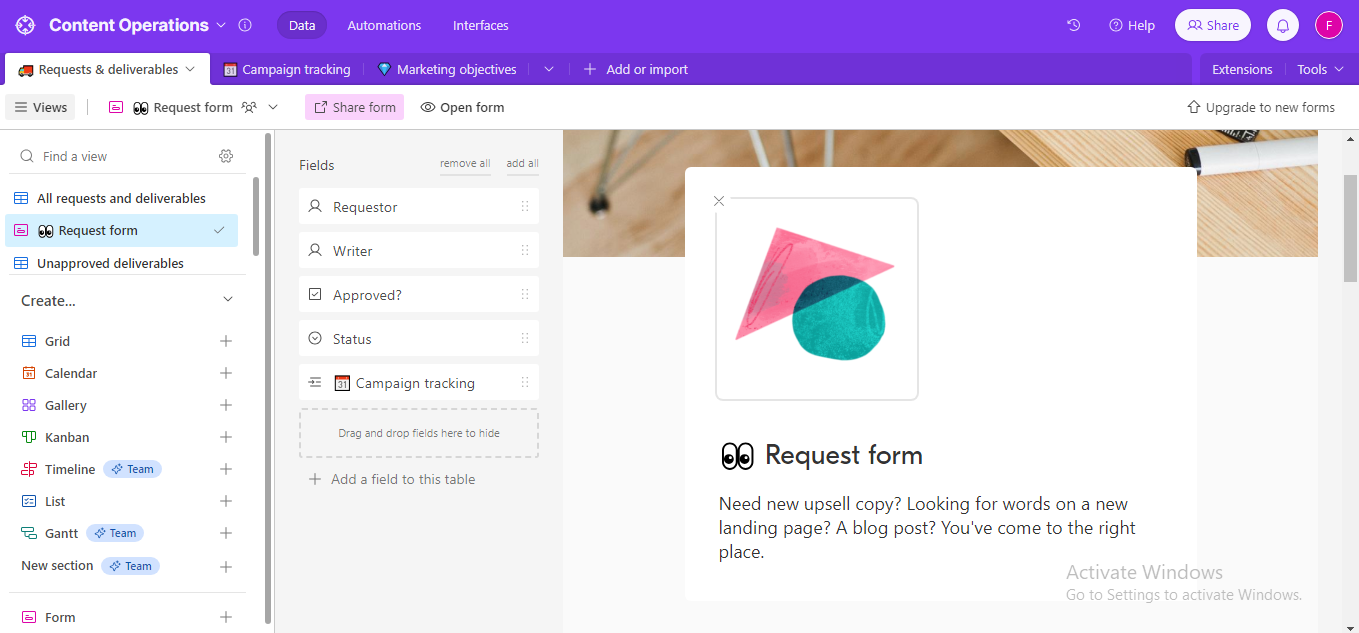
Task: Open view search settings gear
Action: coord(226,156)
